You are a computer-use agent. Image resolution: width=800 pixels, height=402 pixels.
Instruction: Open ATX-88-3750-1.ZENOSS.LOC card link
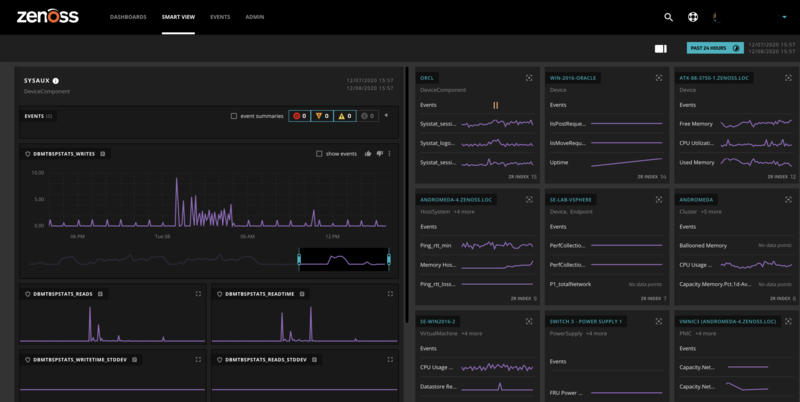click(x=714, y=78)
